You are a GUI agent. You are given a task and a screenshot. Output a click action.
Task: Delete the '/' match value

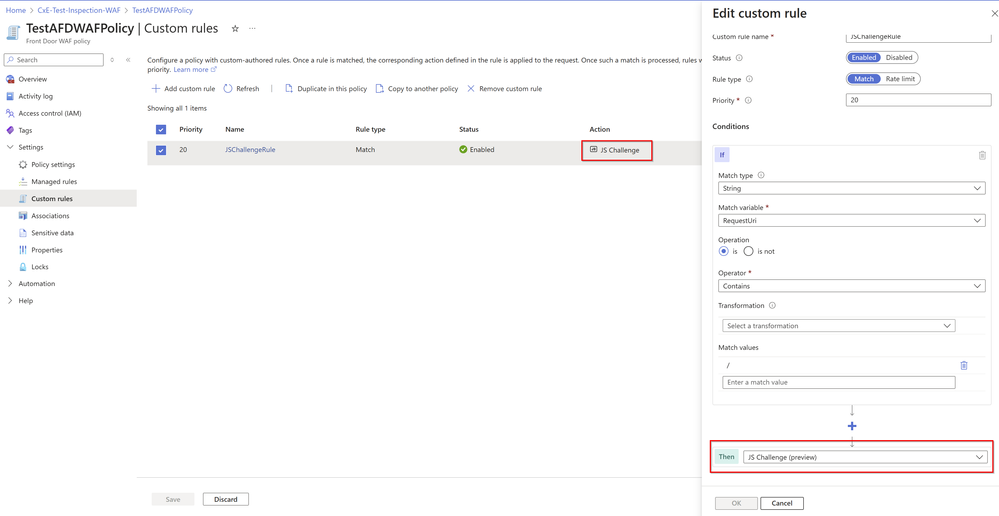click(x=964, y=365)
